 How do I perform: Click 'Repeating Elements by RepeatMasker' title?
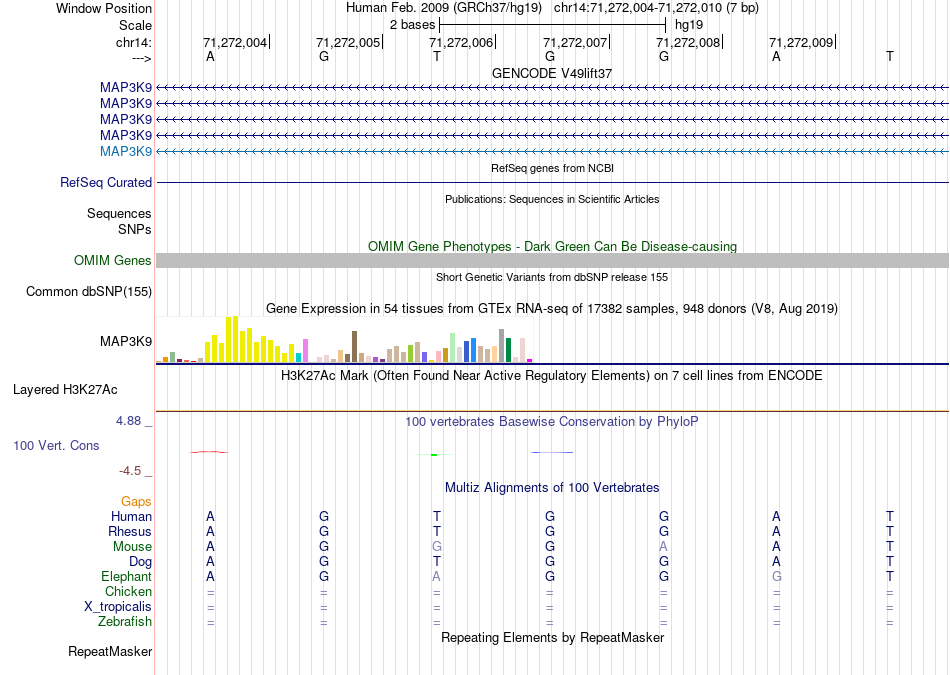(553, 637)
